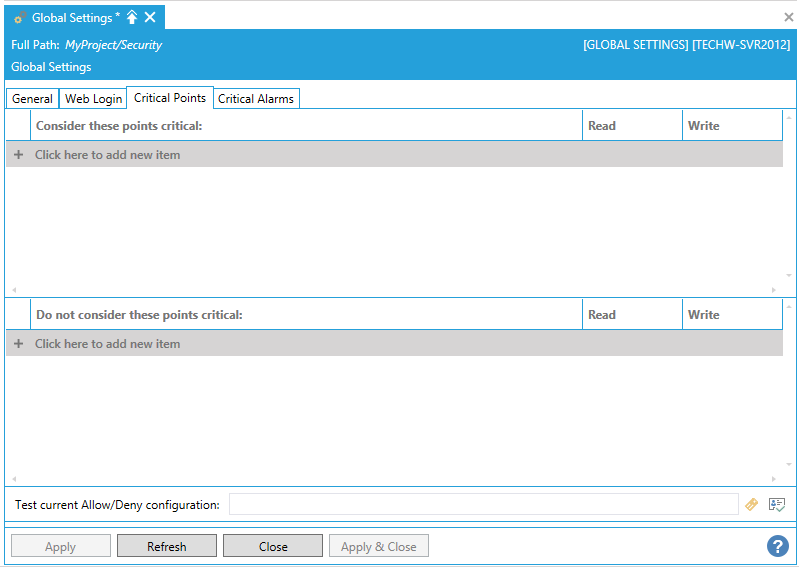
Task: Switch to the General tab
Action: pyautogui.click(x=32, y=99)
